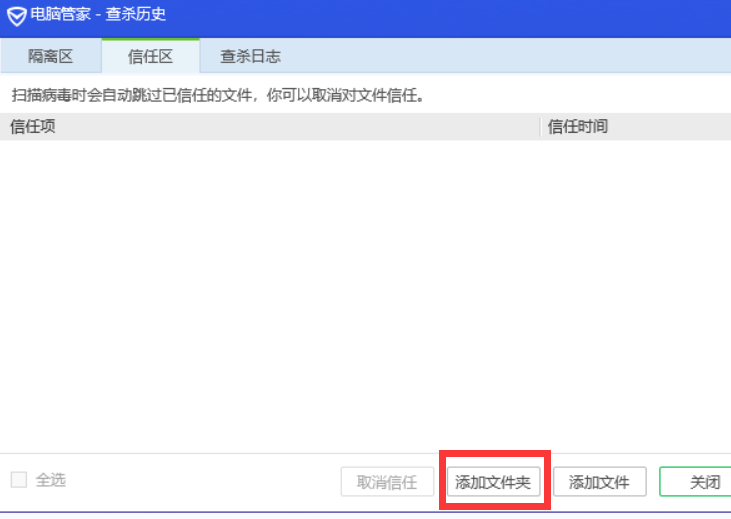This screenshot has width=731, height=519.
Task: Click the 扫描病毒时会自动跳过 description text
Action: (218, 95)
